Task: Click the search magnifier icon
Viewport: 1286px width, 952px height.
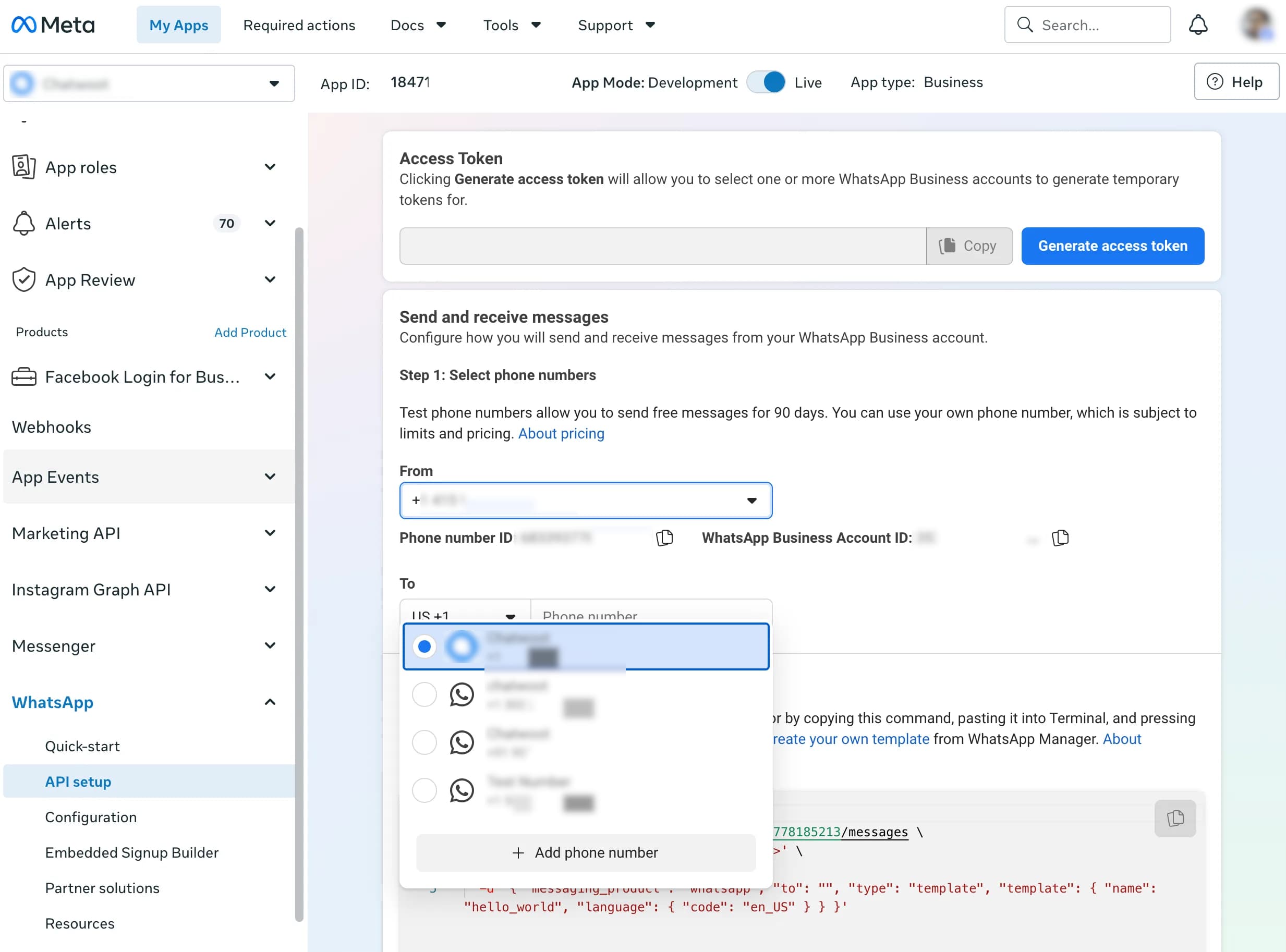Action: point(1025,25)
